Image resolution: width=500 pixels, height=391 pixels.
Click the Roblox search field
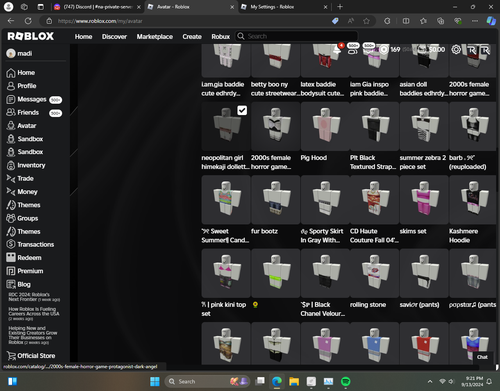tap(297, 36)
